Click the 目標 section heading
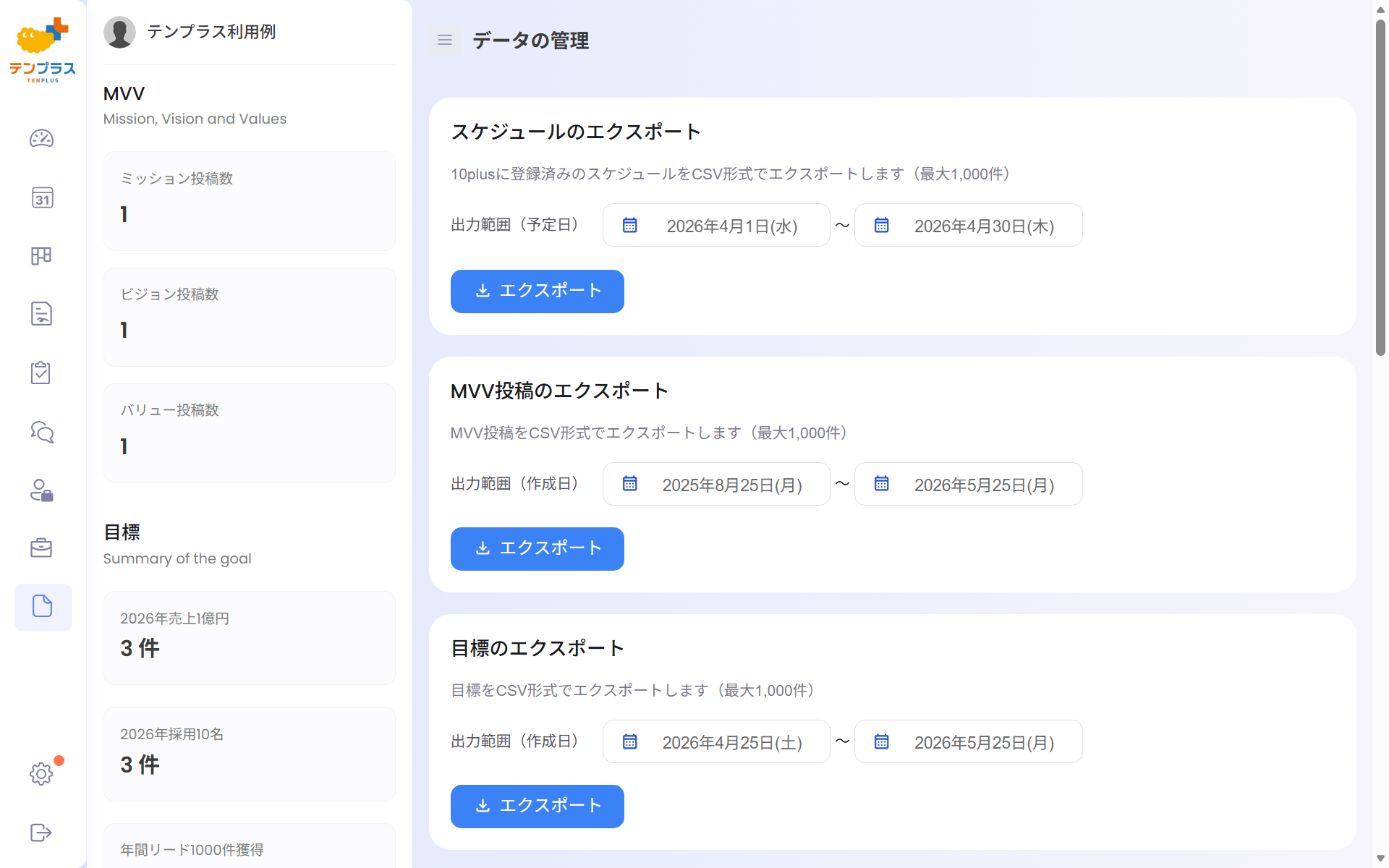This screenshot has width=1389, height=868. (122, 532)
